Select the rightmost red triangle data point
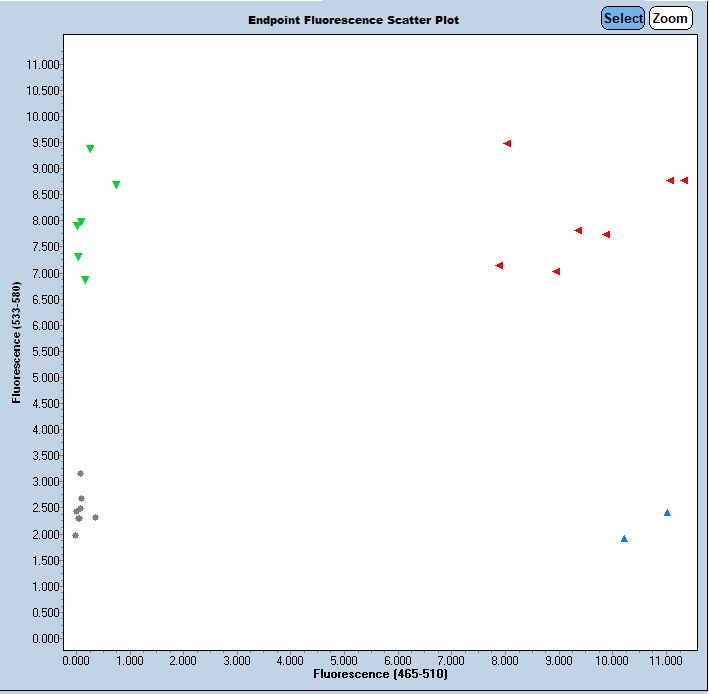This screenshot has height=694, width=709. pos(684,180)
